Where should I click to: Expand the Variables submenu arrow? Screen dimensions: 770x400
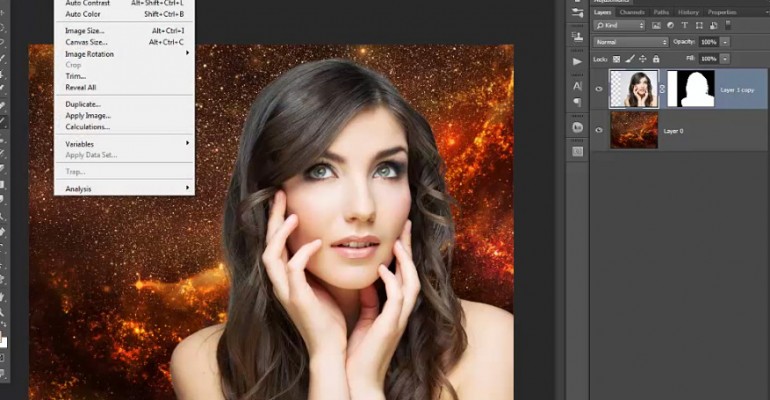coord(187,143)
